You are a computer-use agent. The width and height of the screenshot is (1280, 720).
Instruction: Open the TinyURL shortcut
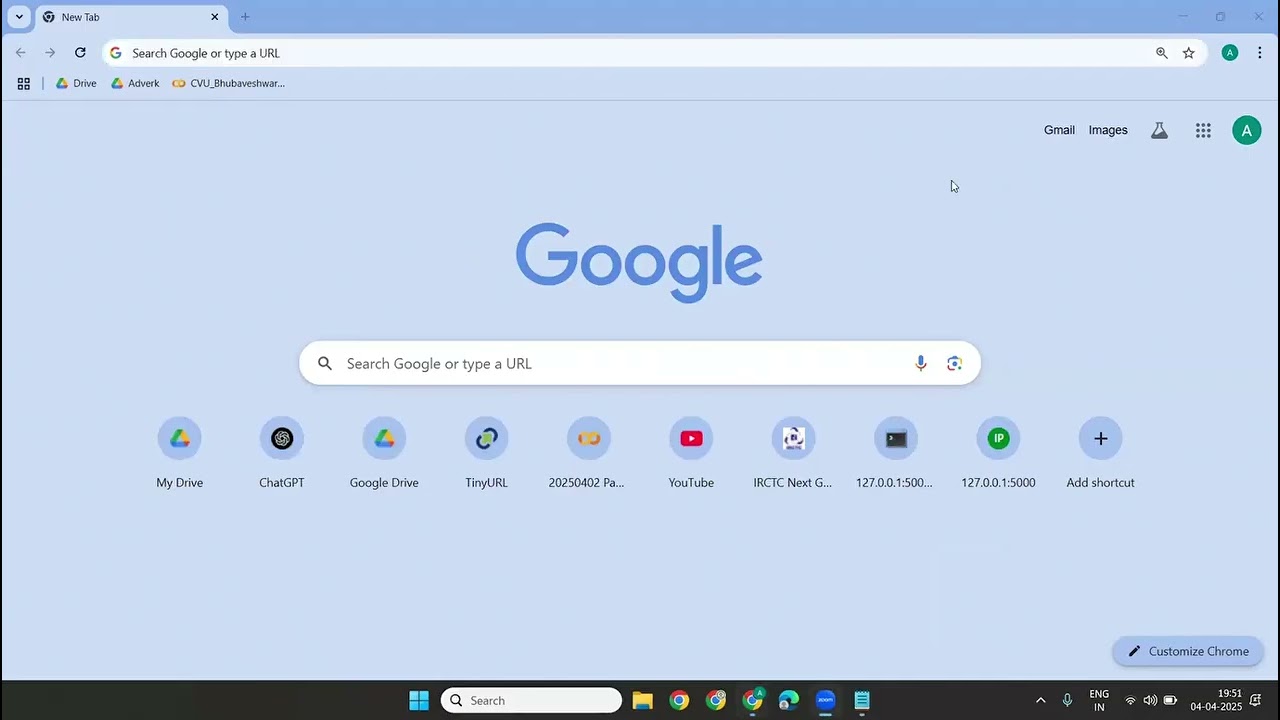pos(486,453)
